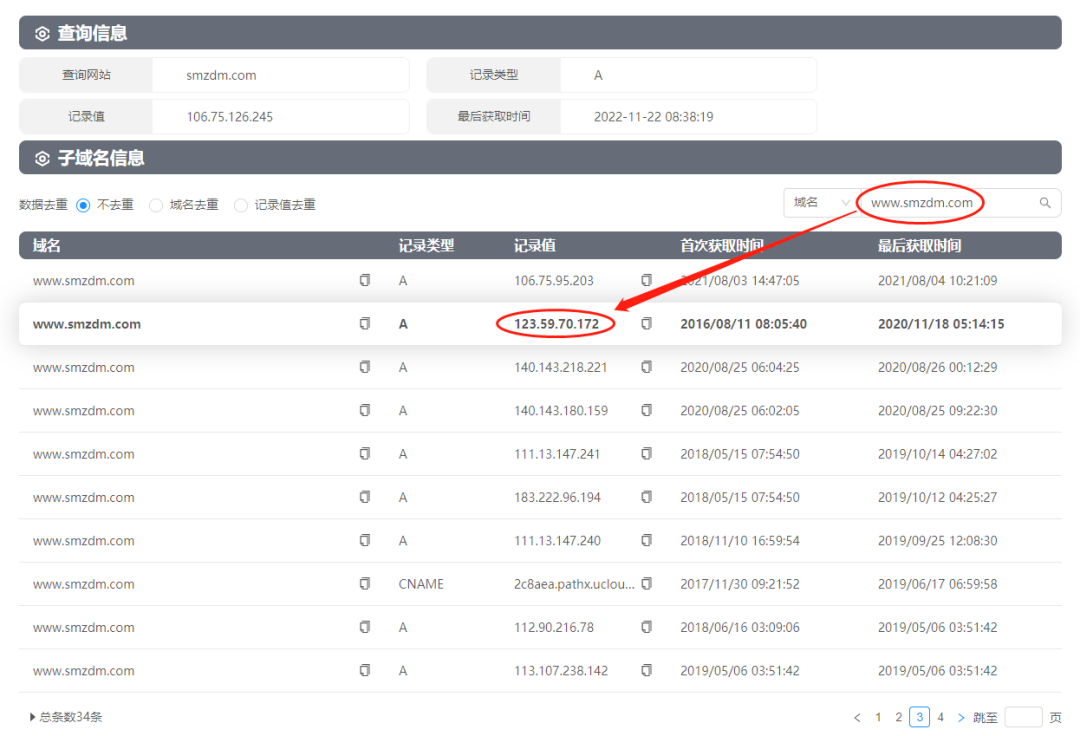Copy domain in the 123.59.70.172 row
This screenshot has height=736, width=1080.
tap(365, 324)
